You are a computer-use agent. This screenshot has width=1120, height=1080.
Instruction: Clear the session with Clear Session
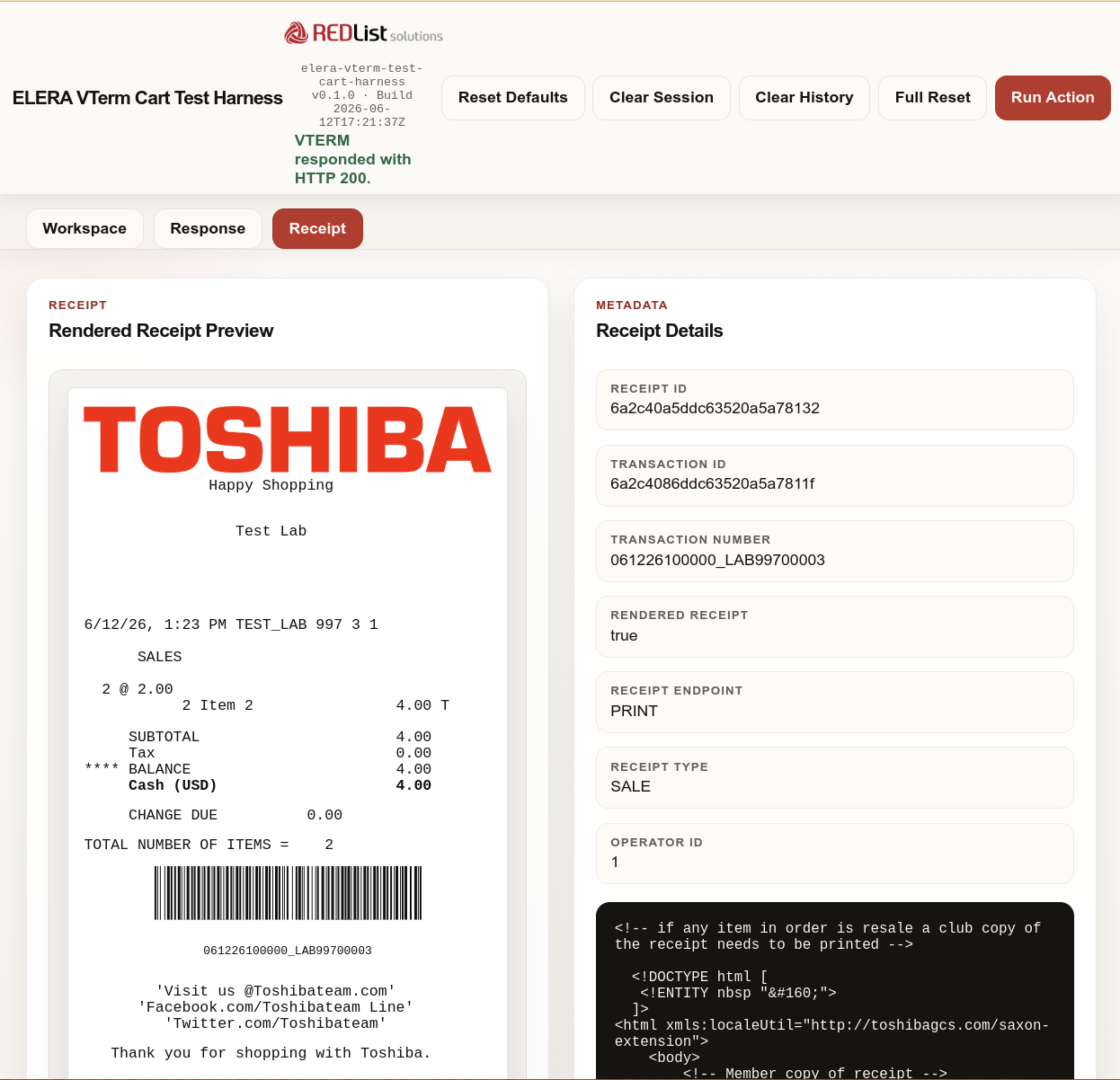click(x=662, y=98)
